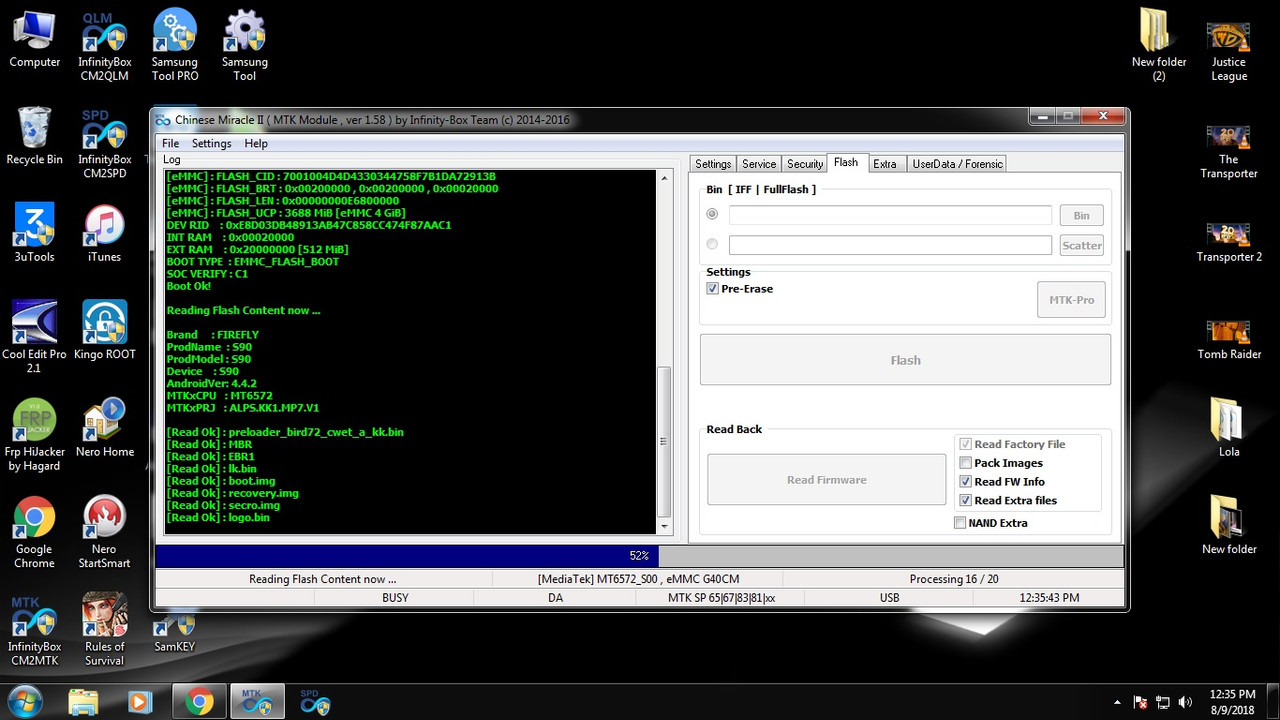Open the Computer desktop icon
The height and width of the screenshot is (720, 1280).
pos(34,39)
